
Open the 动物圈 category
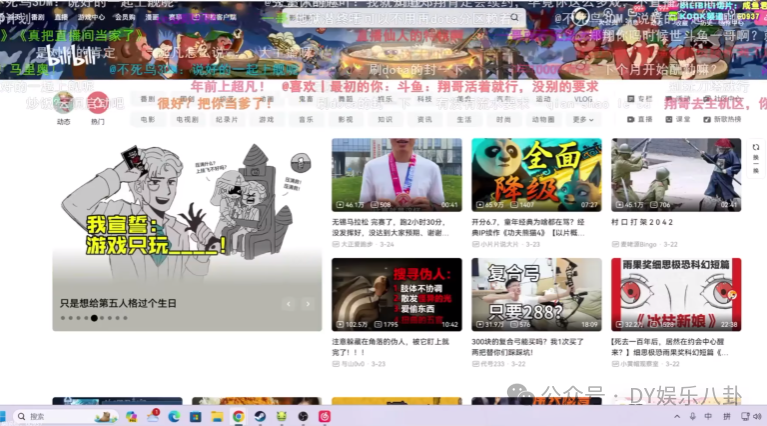click(x=543, y=119)
